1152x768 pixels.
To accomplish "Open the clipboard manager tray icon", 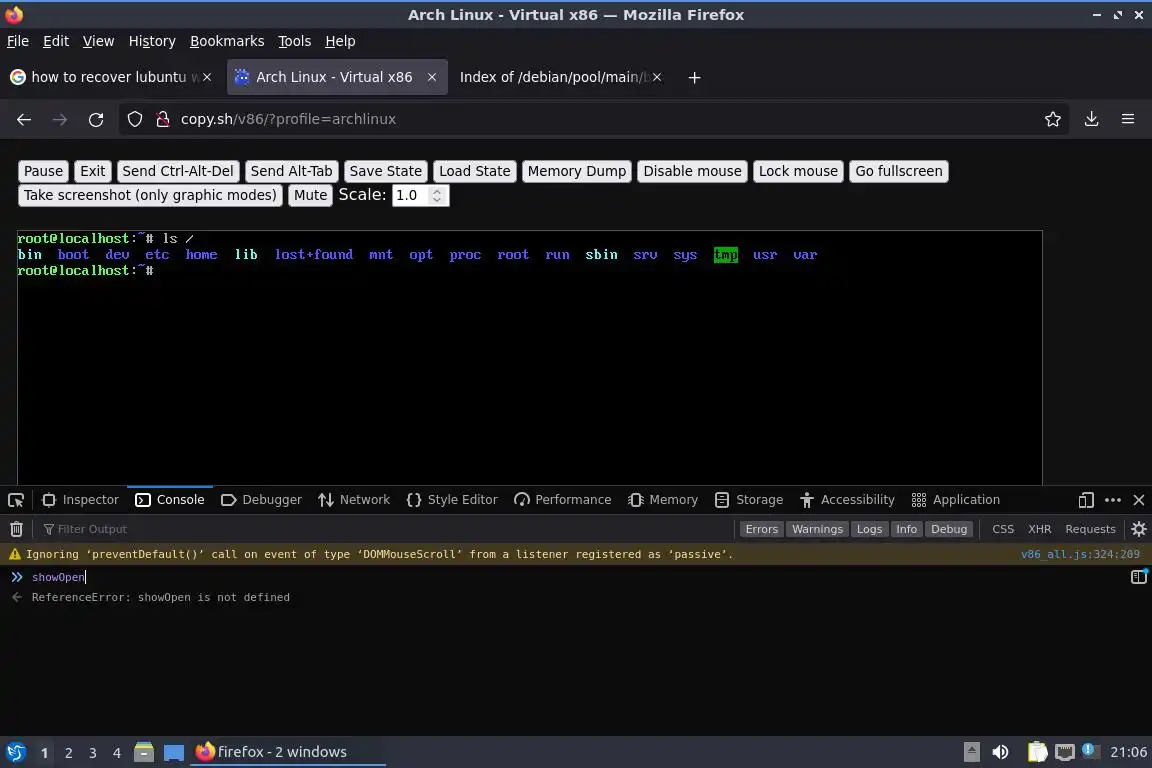I will 1037,752.
